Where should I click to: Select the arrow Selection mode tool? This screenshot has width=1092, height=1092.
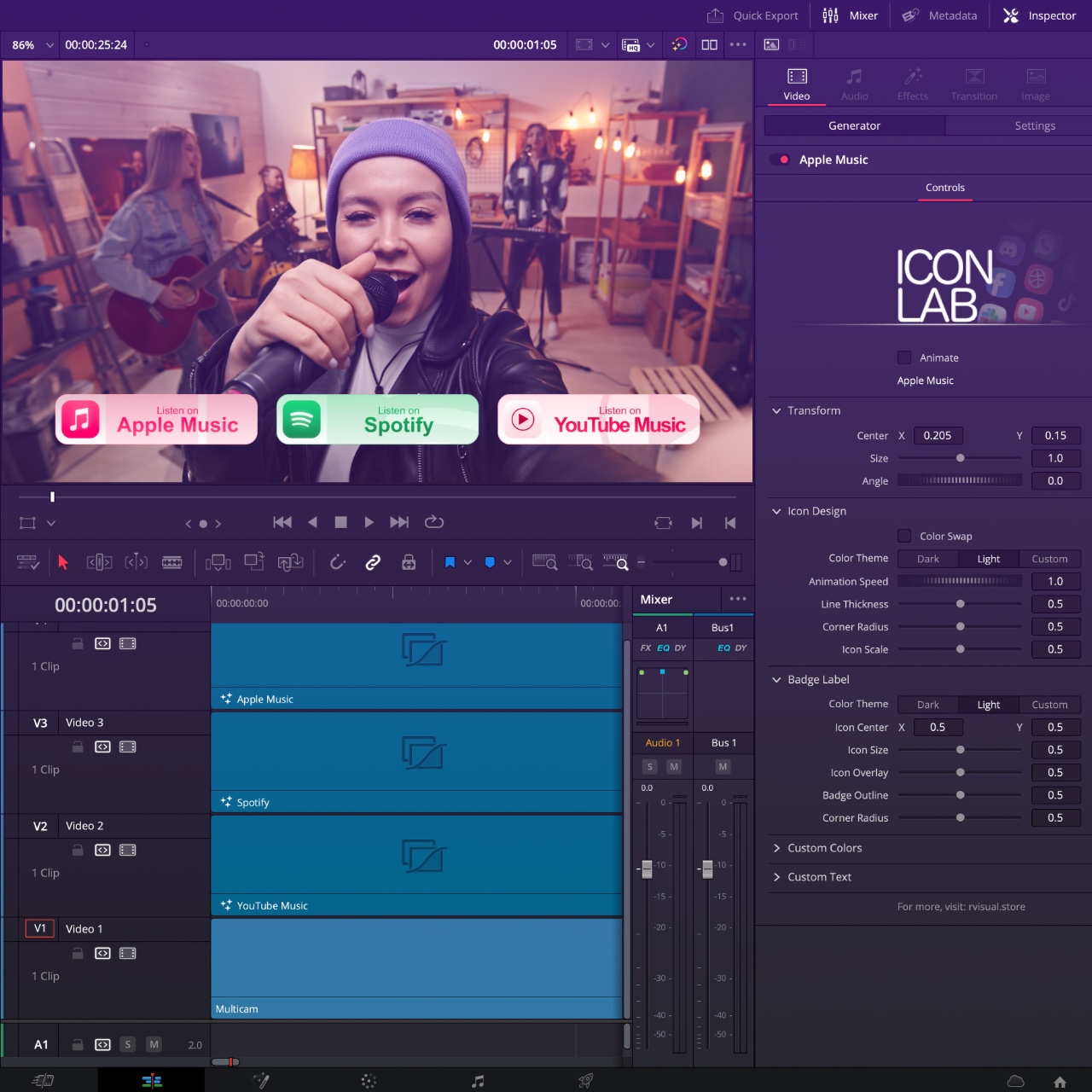(62, 562)
